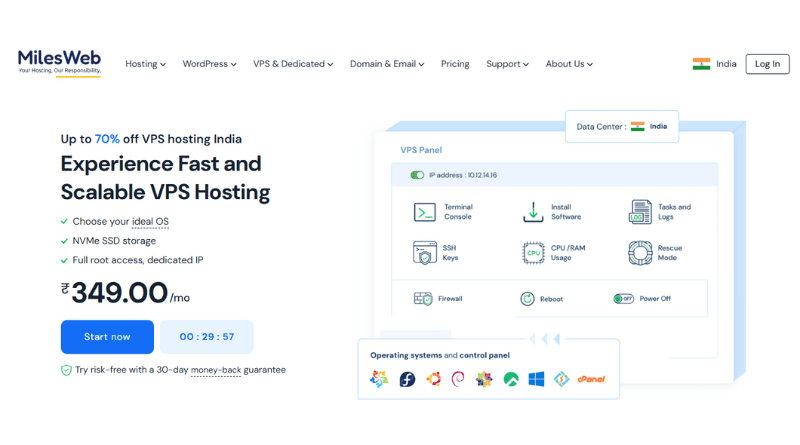Open the Tasks and Logs icon
This screenshot has width=800, height=445.
[x=640, y=212]
